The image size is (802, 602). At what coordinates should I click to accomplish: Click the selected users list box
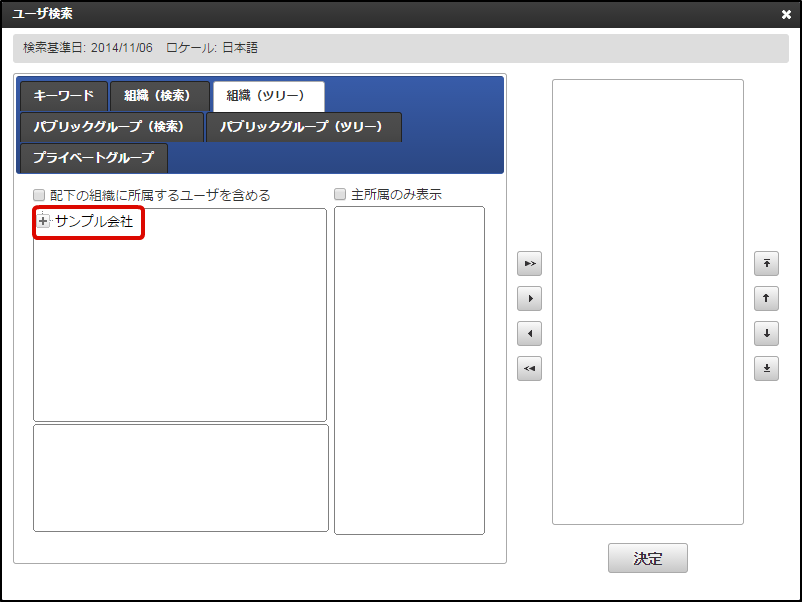648,302
